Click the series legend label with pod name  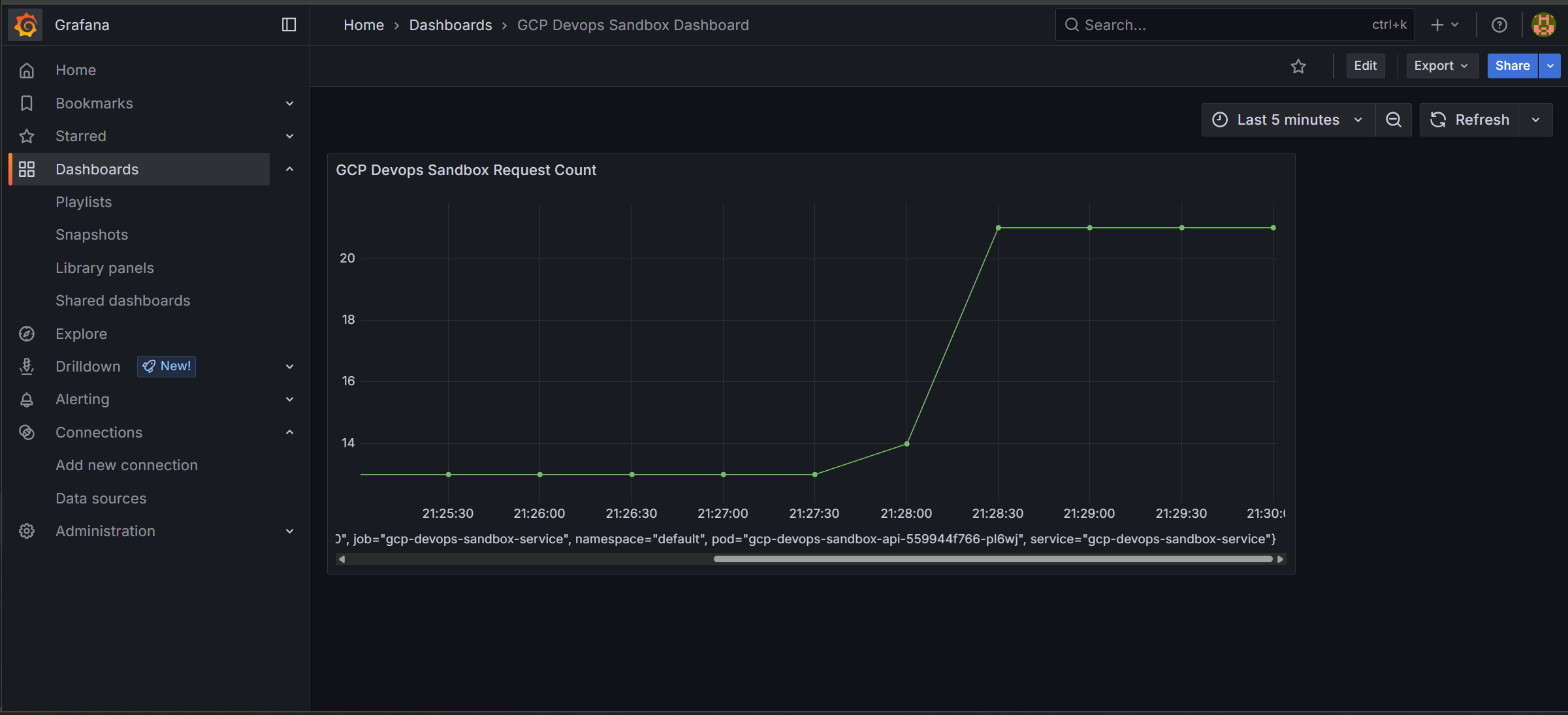click(806, 539)
